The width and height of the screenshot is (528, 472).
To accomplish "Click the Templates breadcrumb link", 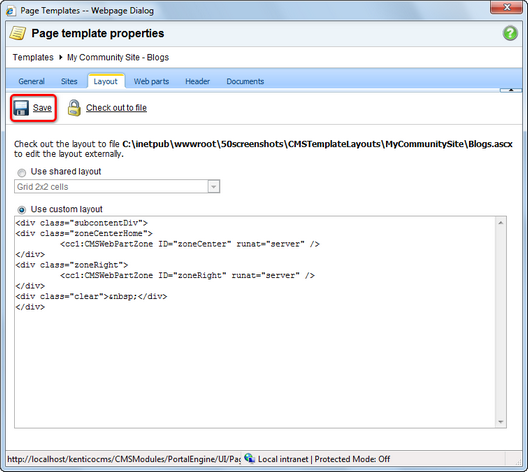I will pyautogui.click(x=33, y=57).
